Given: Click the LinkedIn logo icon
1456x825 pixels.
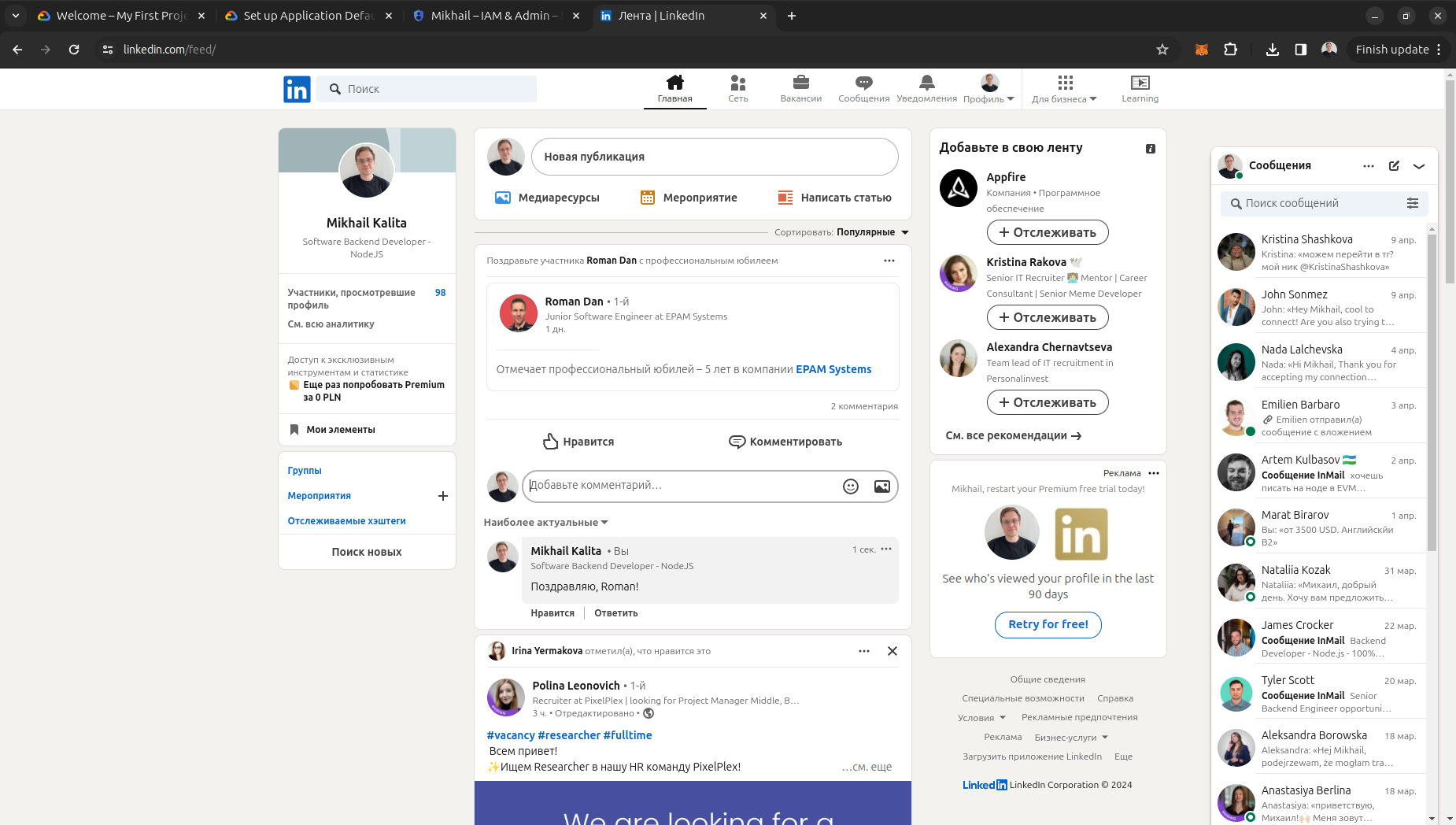Looking at the screenshot, I should click(297, 89).
